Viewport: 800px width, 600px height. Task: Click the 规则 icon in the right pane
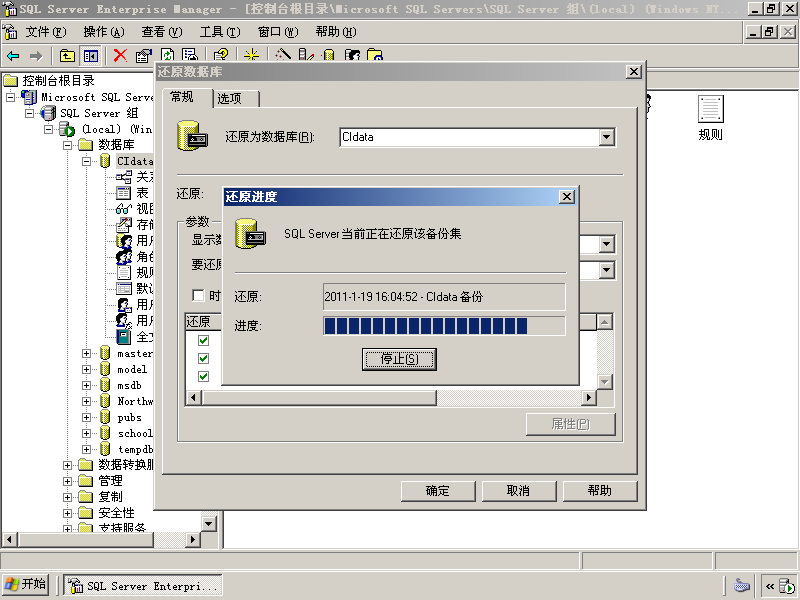tap(710, 109)
